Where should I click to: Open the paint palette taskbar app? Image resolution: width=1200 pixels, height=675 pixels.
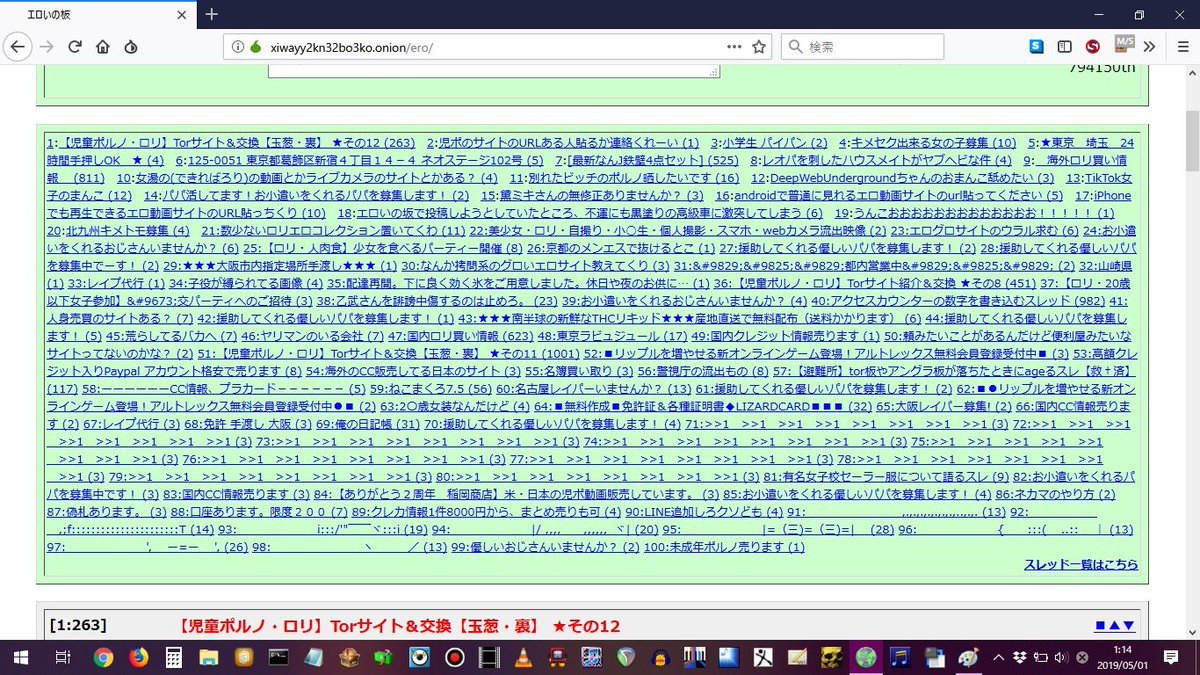point(969,657)
